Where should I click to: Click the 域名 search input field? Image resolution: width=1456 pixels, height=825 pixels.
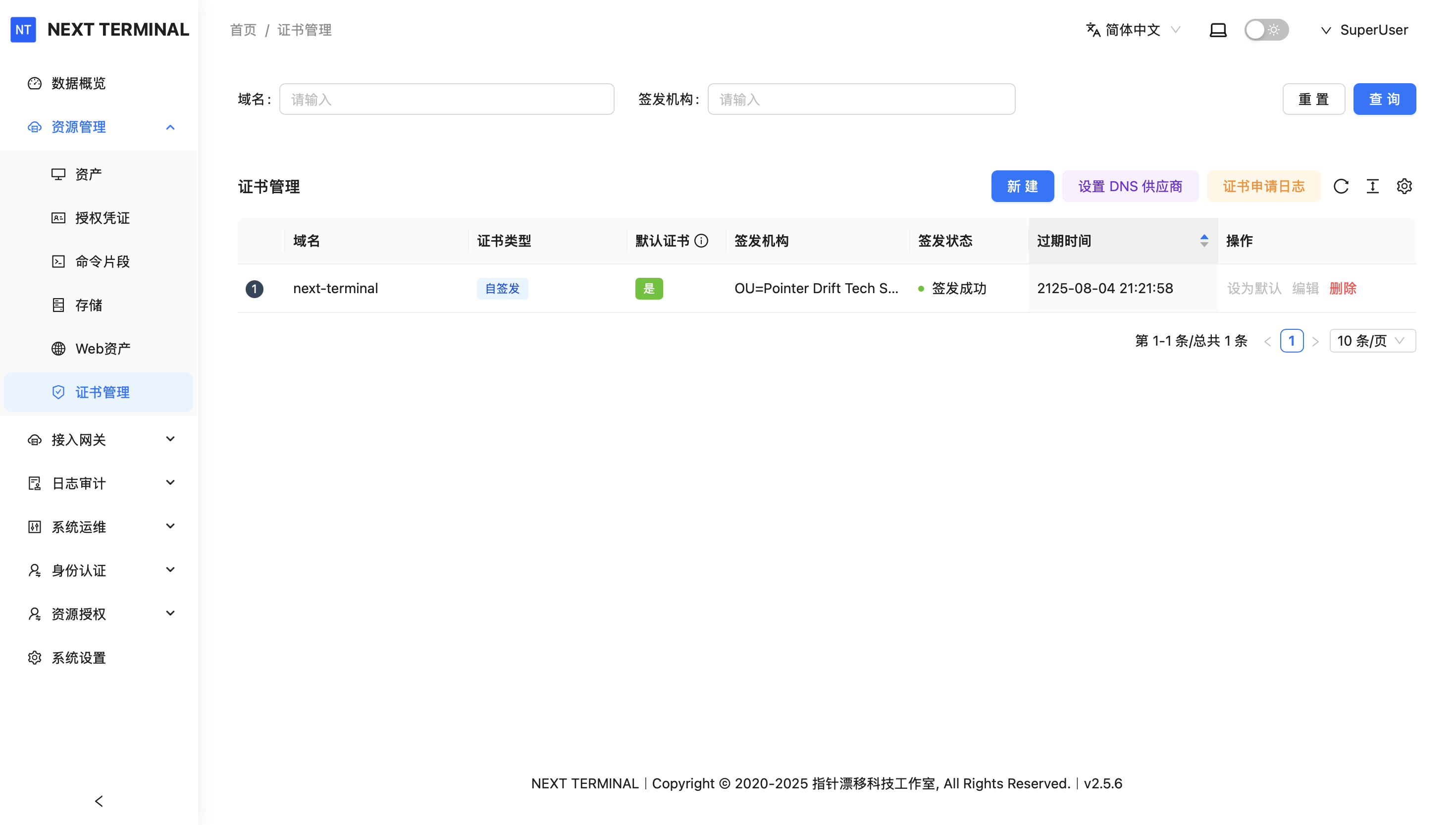[x=446, y=100]
